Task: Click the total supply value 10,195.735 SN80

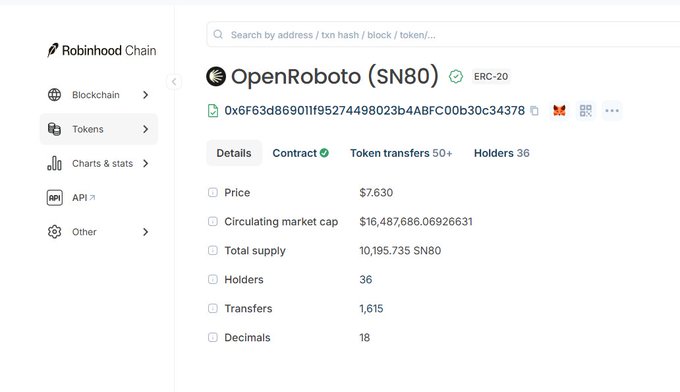Action: pyautogui.click(x=400, y=250)
